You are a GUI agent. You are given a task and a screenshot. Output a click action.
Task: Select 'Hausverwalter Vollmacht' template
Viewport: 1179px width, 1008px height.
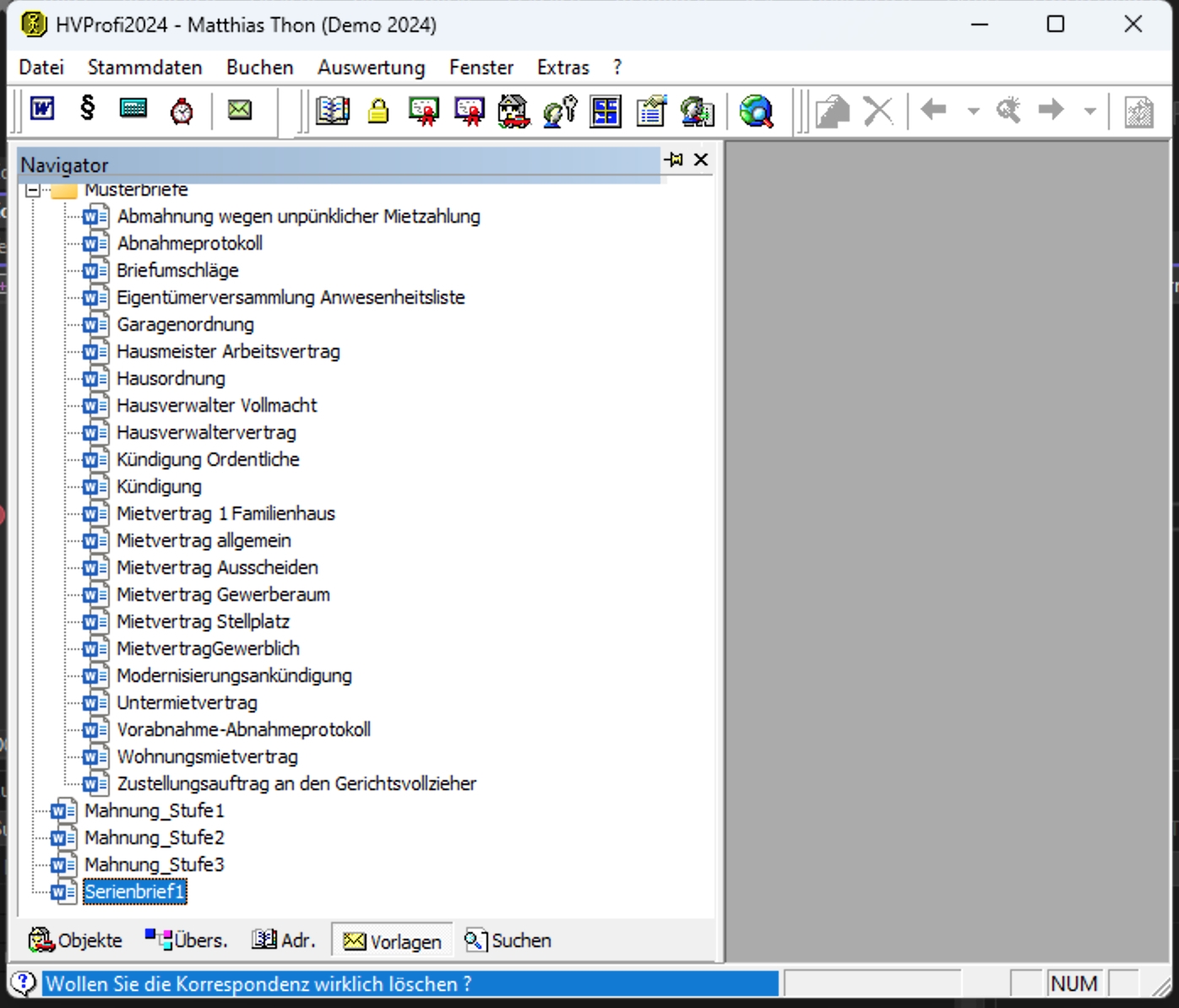217,406
